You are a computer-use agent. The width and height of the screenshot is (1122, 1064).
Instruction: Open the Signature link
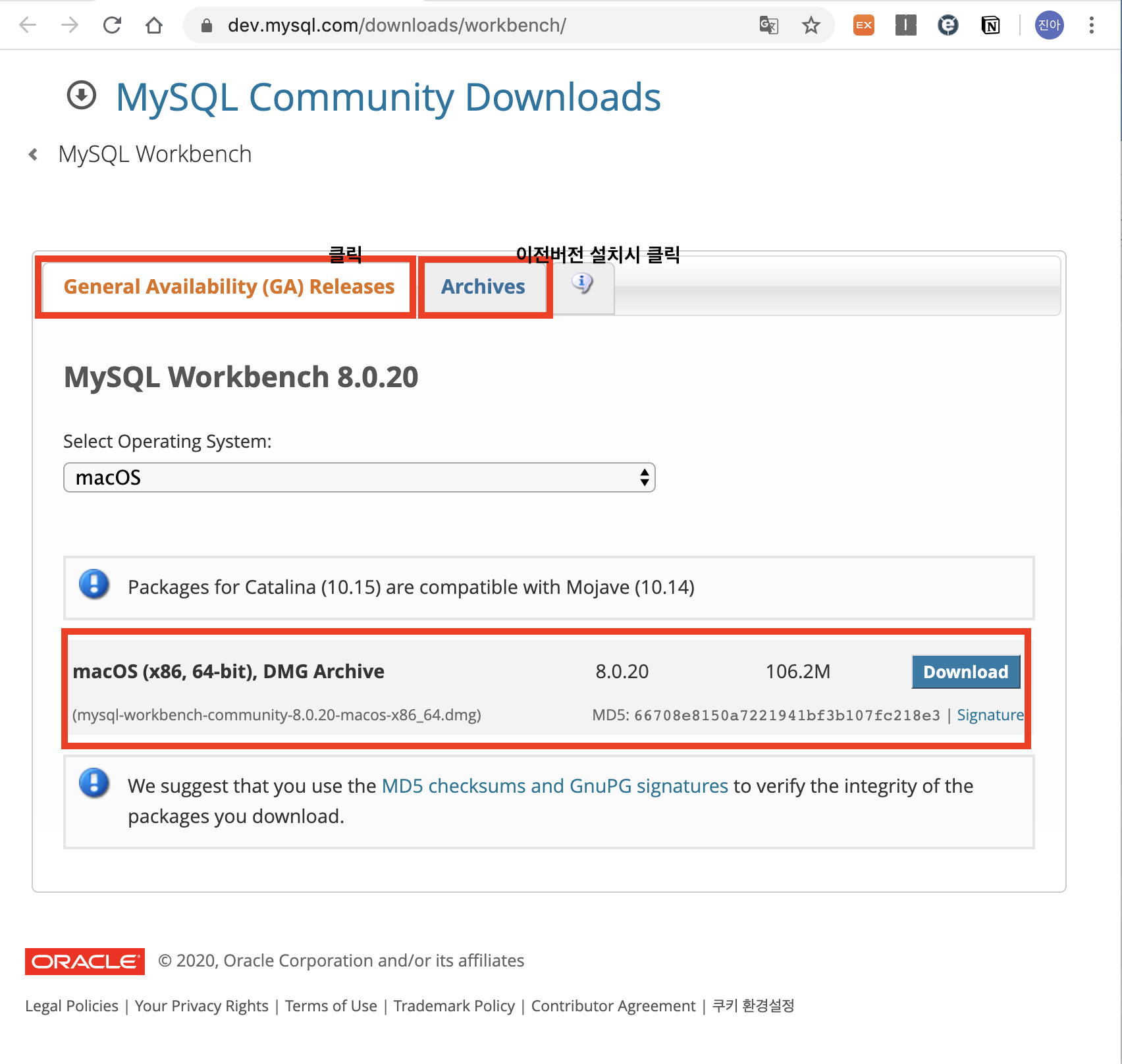pos(990,715)
